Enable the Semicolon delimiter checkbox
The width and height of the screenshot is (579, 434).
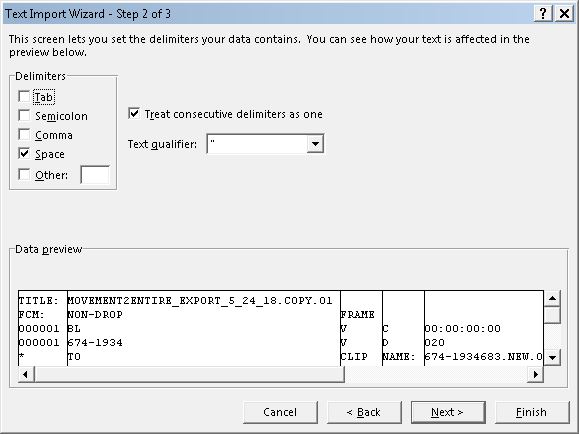click(24, 116)
